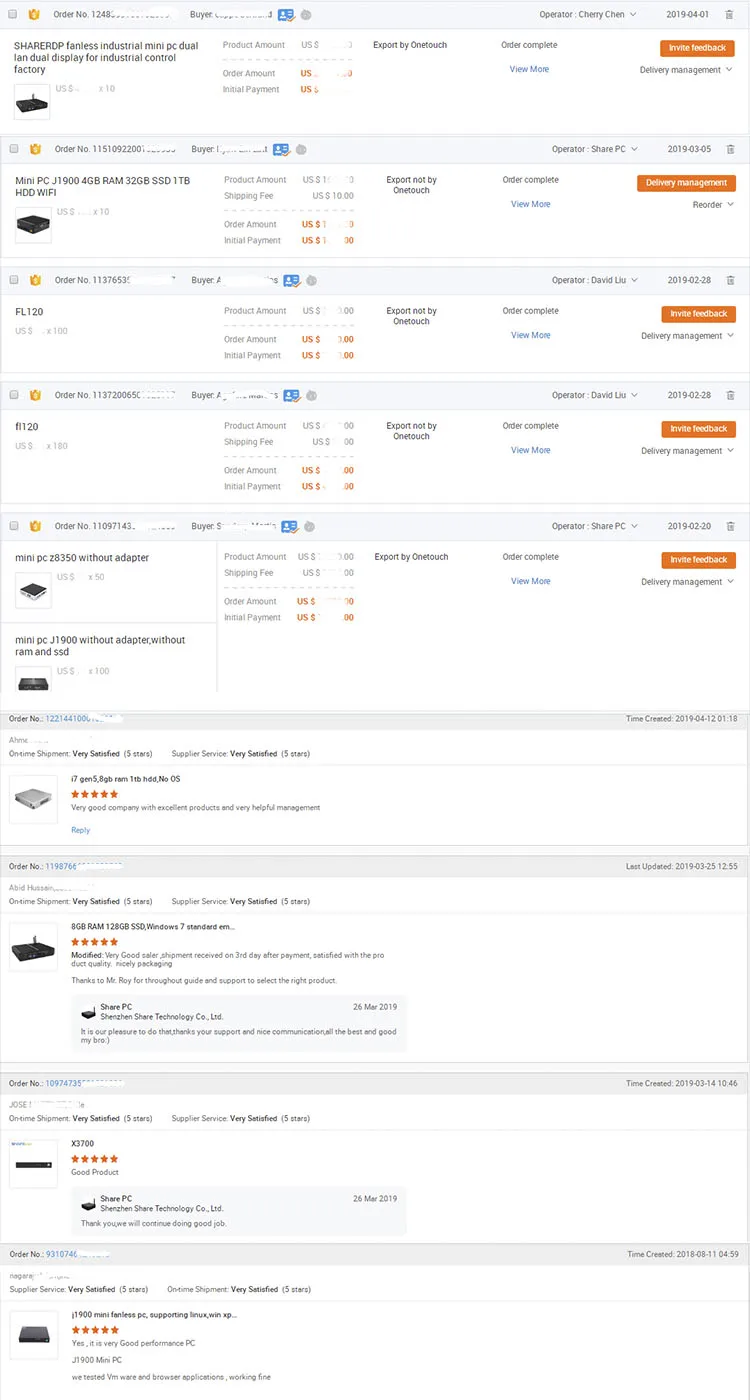This screenshot has width=750, height=1400.
Task: Click grey round icon beside buyer on 2019-03-05 order
Action: click(301, 149)
